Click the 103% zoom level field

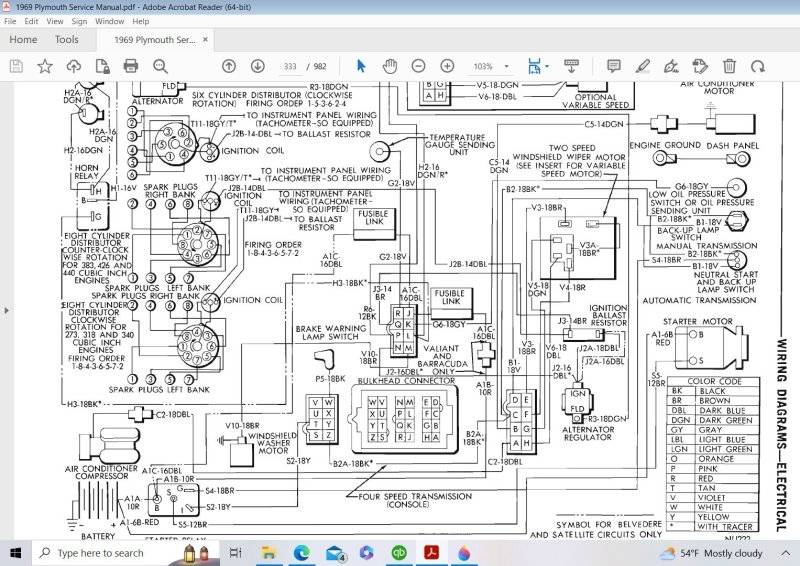pyautogui.click(x=483, y=66)
